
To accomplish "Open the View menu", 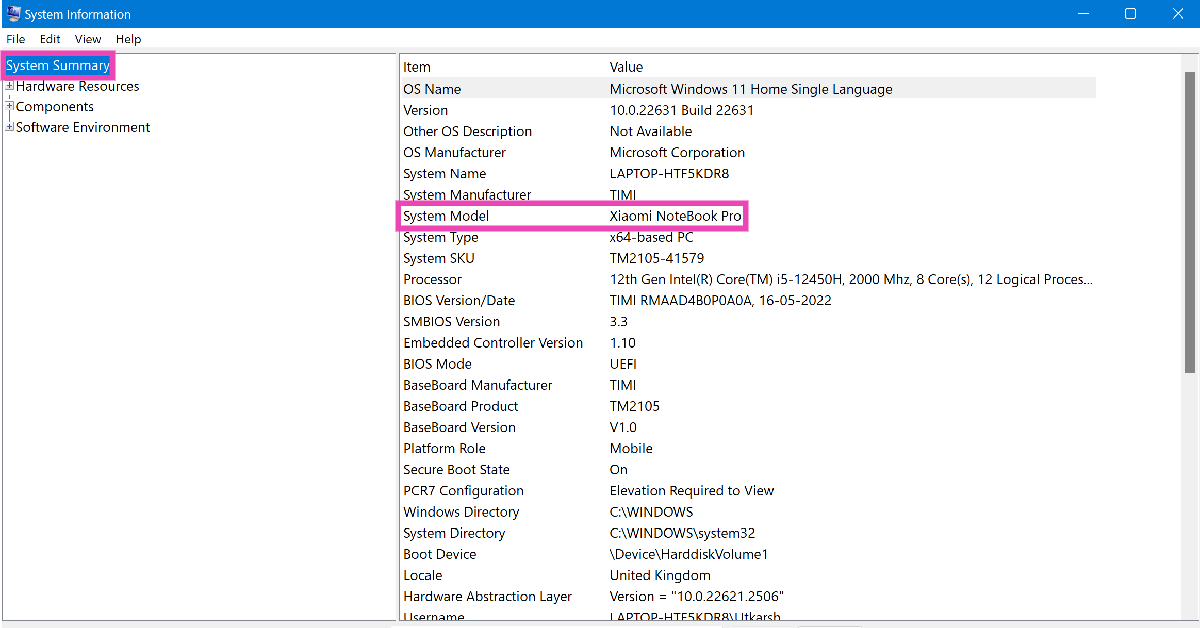I will click(x=88, y=39).
